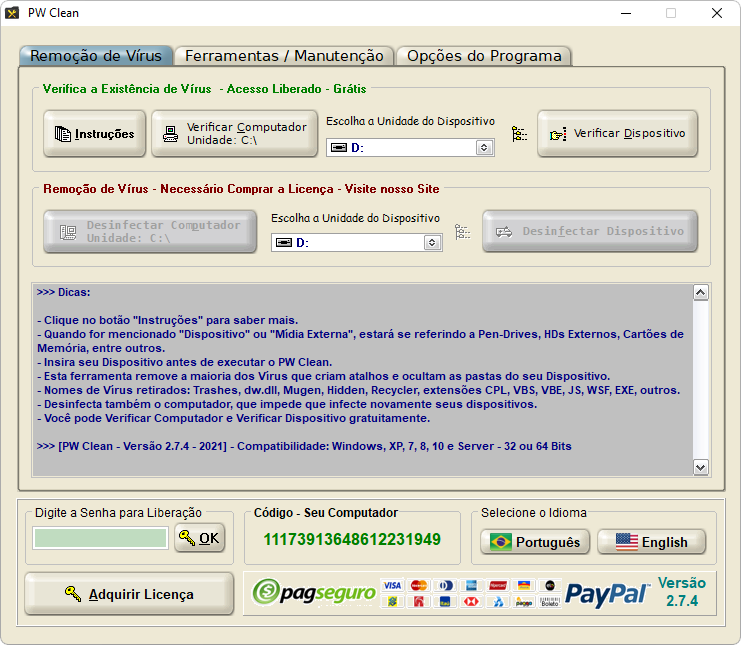Open drive dropdown in the virus removal section
Image resolution: width=741 pixels, height=645 pixels.
[432, 242]
